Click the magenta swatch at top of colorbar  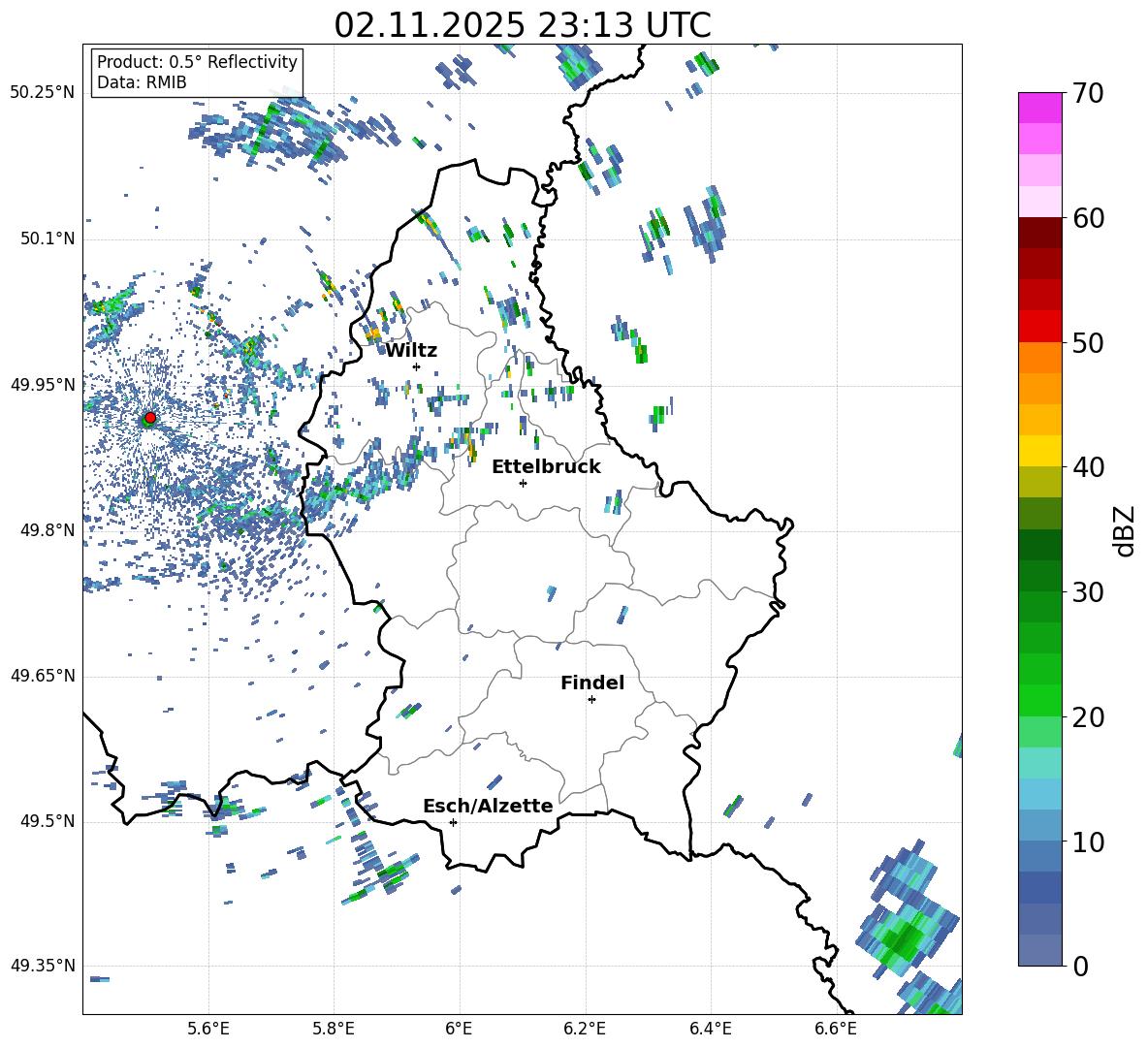(1039, 108)
